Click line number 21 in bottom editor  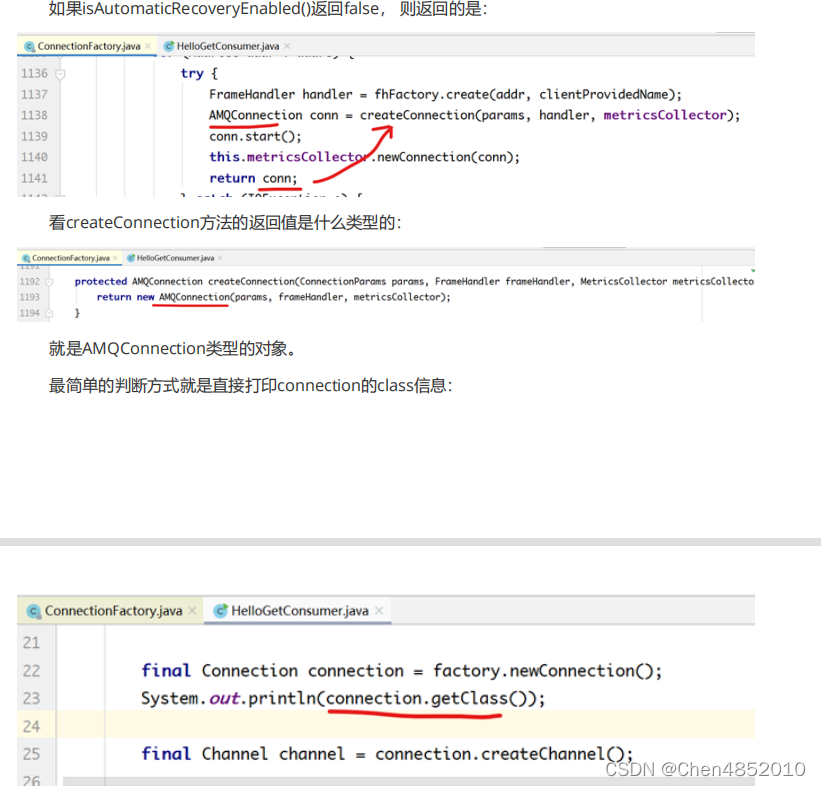(x=31, y=643)
